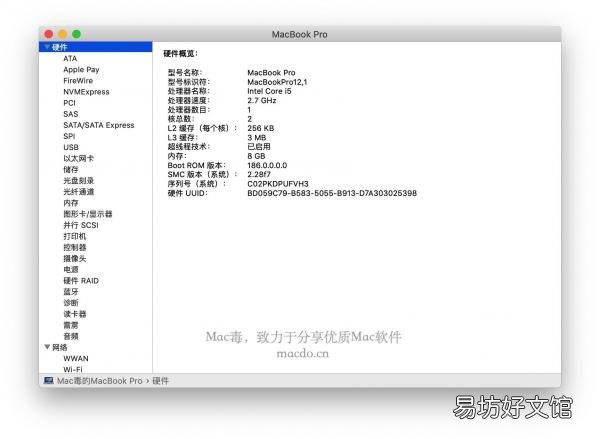Click the yellow minimize window button
Image resolution: width=600 pixels, height=439 pixels.
tap(63, 34)
